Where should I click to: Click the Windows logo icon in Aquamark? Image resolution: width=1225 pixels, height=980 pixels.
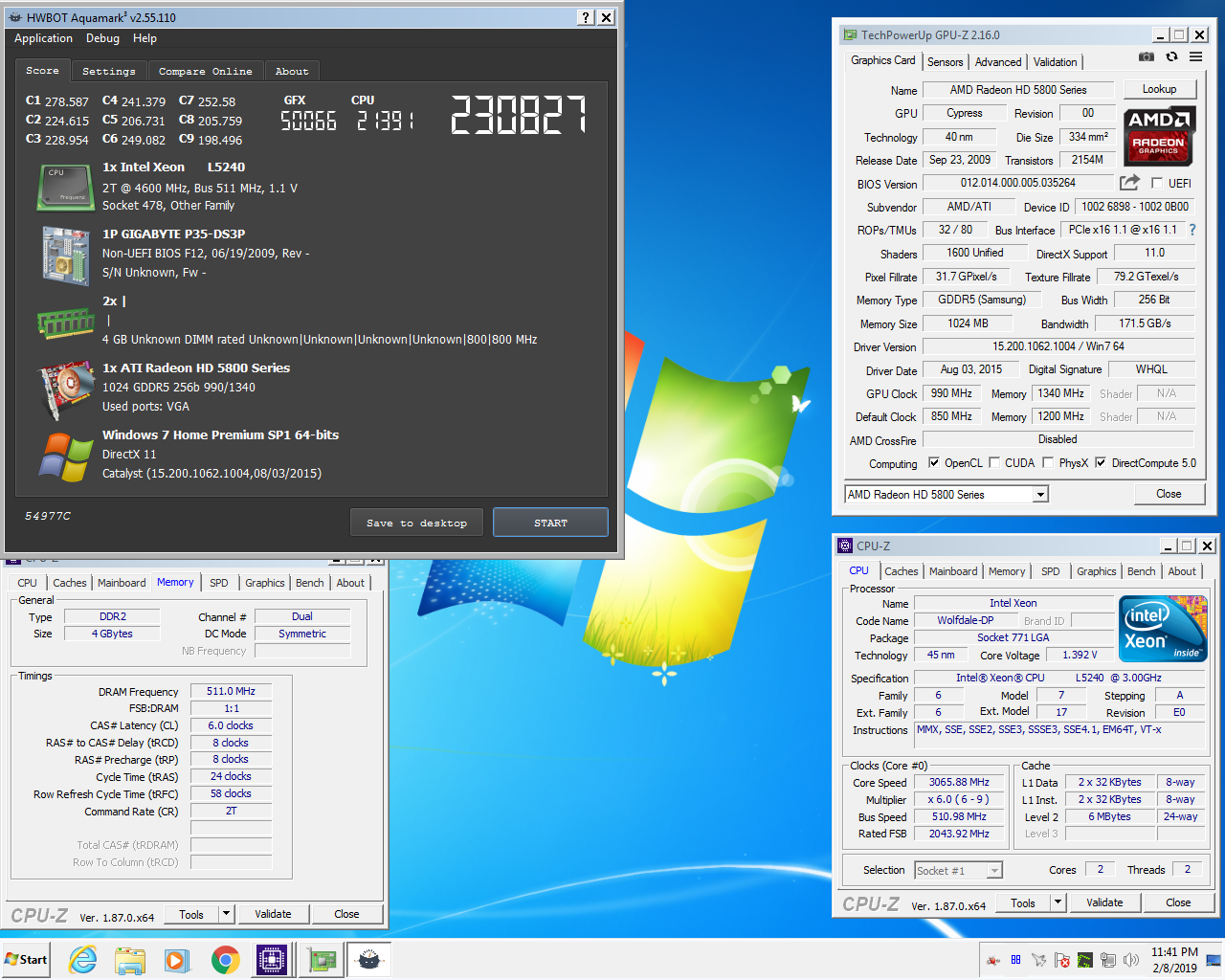[65, 457]
